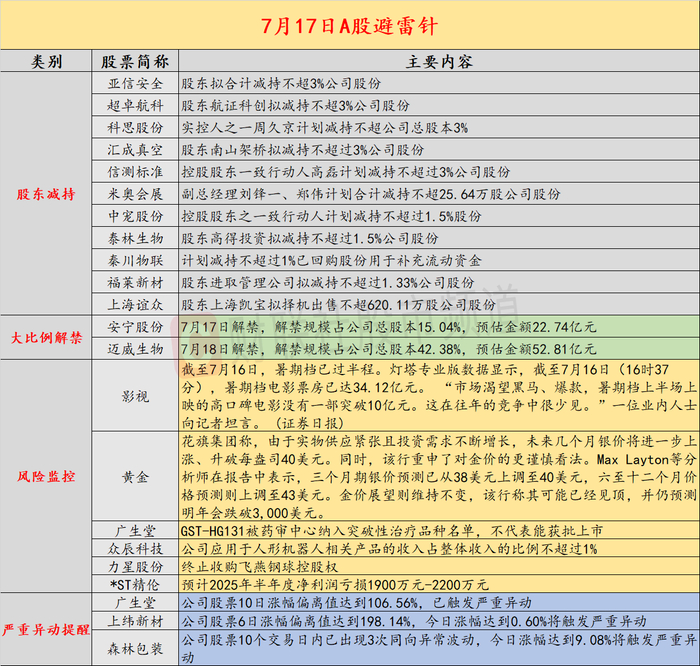Select the green 安宁股份 unlock details row

(x=439, y=327)
